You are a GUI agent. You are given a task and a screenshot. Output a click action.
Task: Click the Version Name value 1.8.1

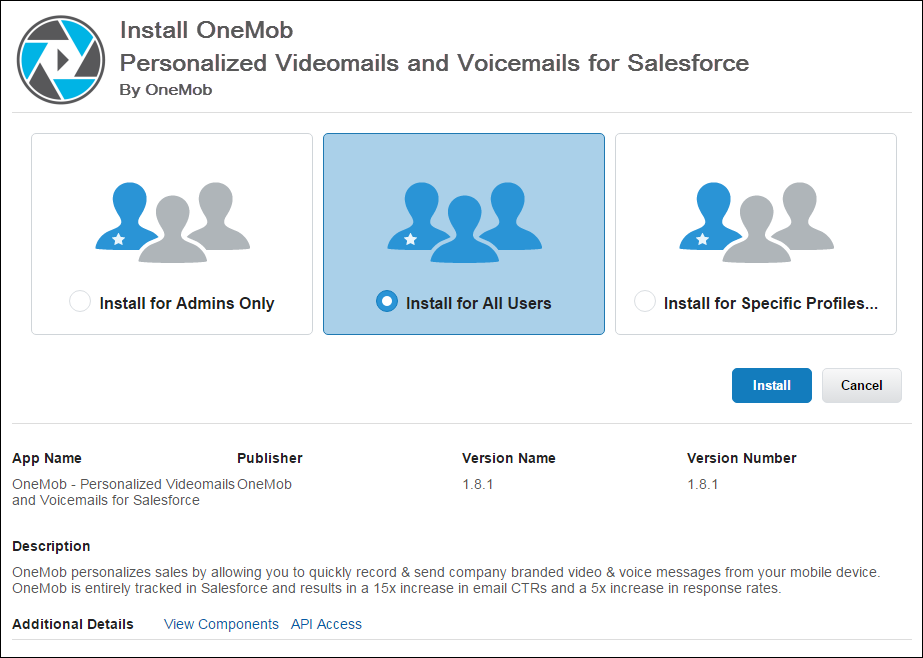coord(477,484)
